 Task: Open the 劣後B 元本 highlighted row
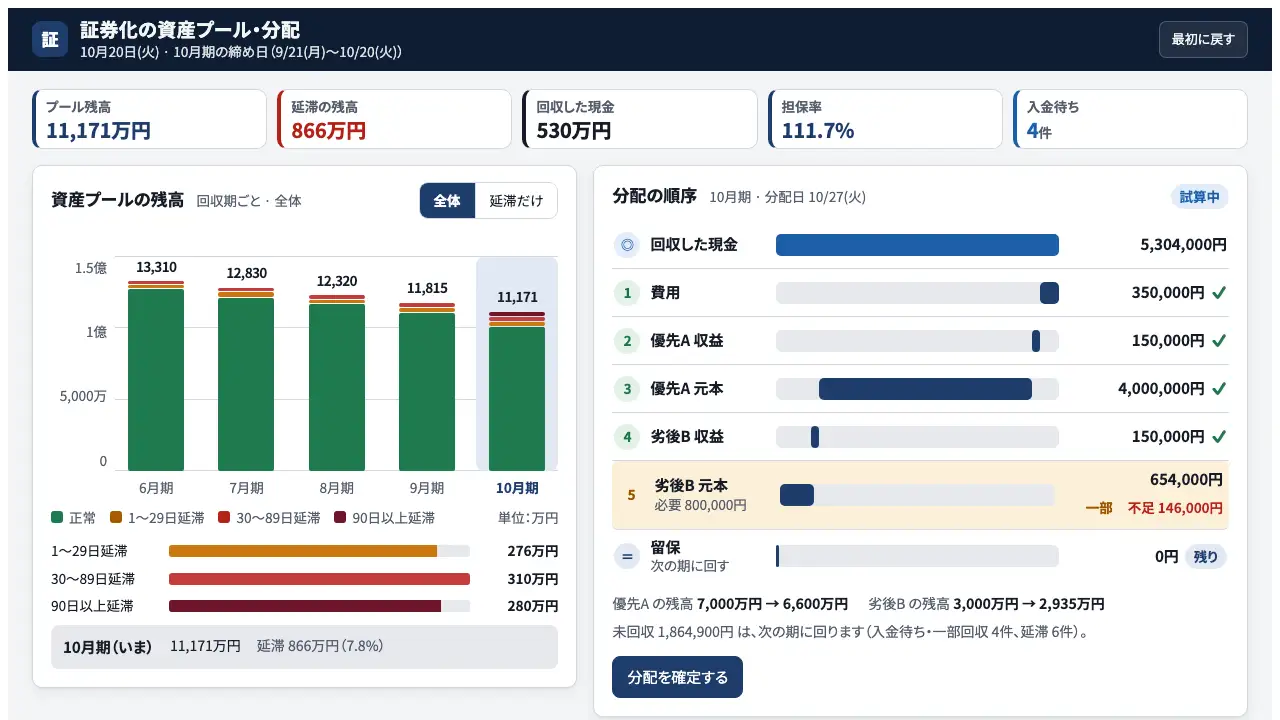pos(920,495)
